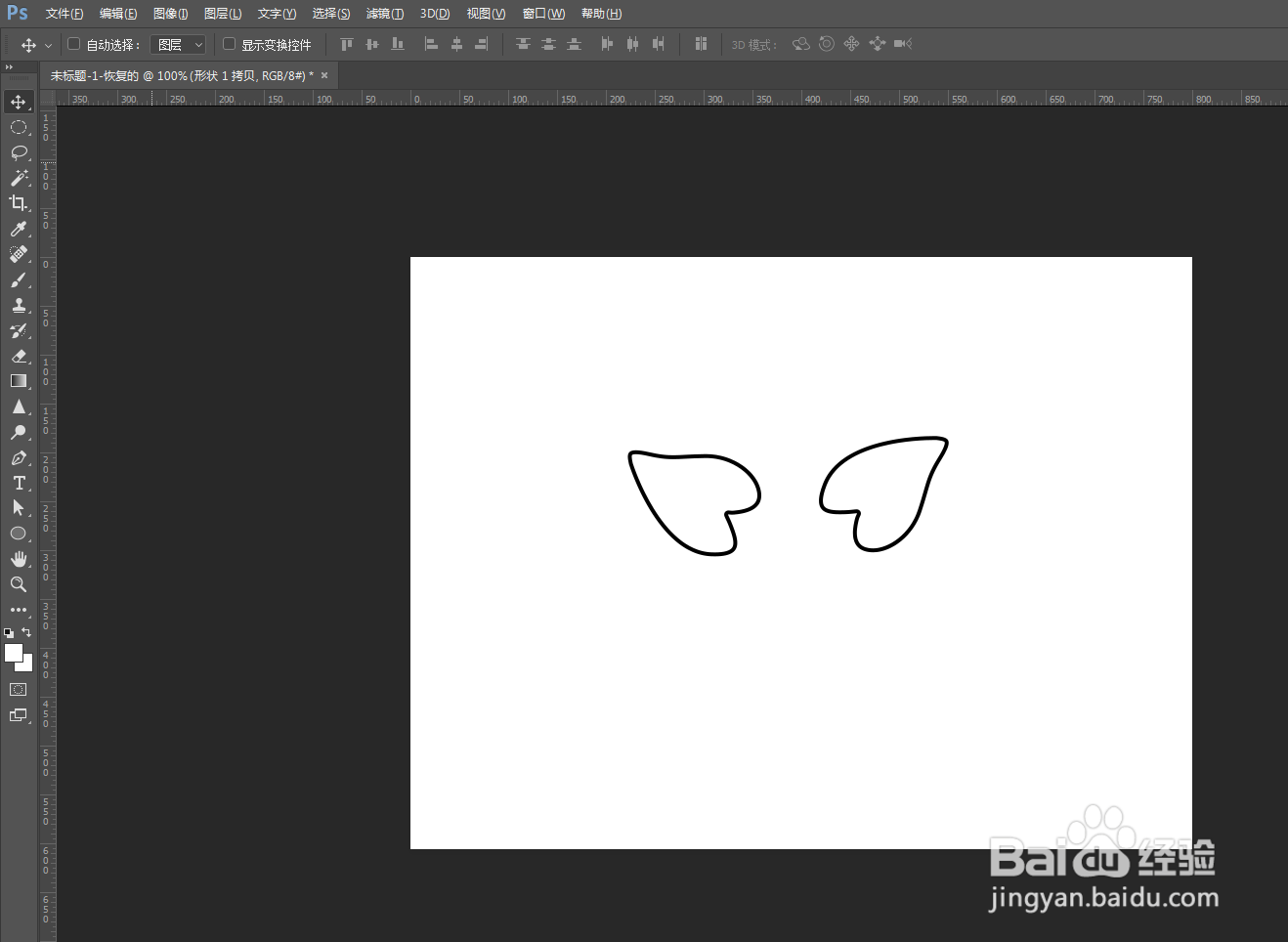Change the screen mode
Viewport: 1288px width, 942px height.
click(x=19, y=715)
